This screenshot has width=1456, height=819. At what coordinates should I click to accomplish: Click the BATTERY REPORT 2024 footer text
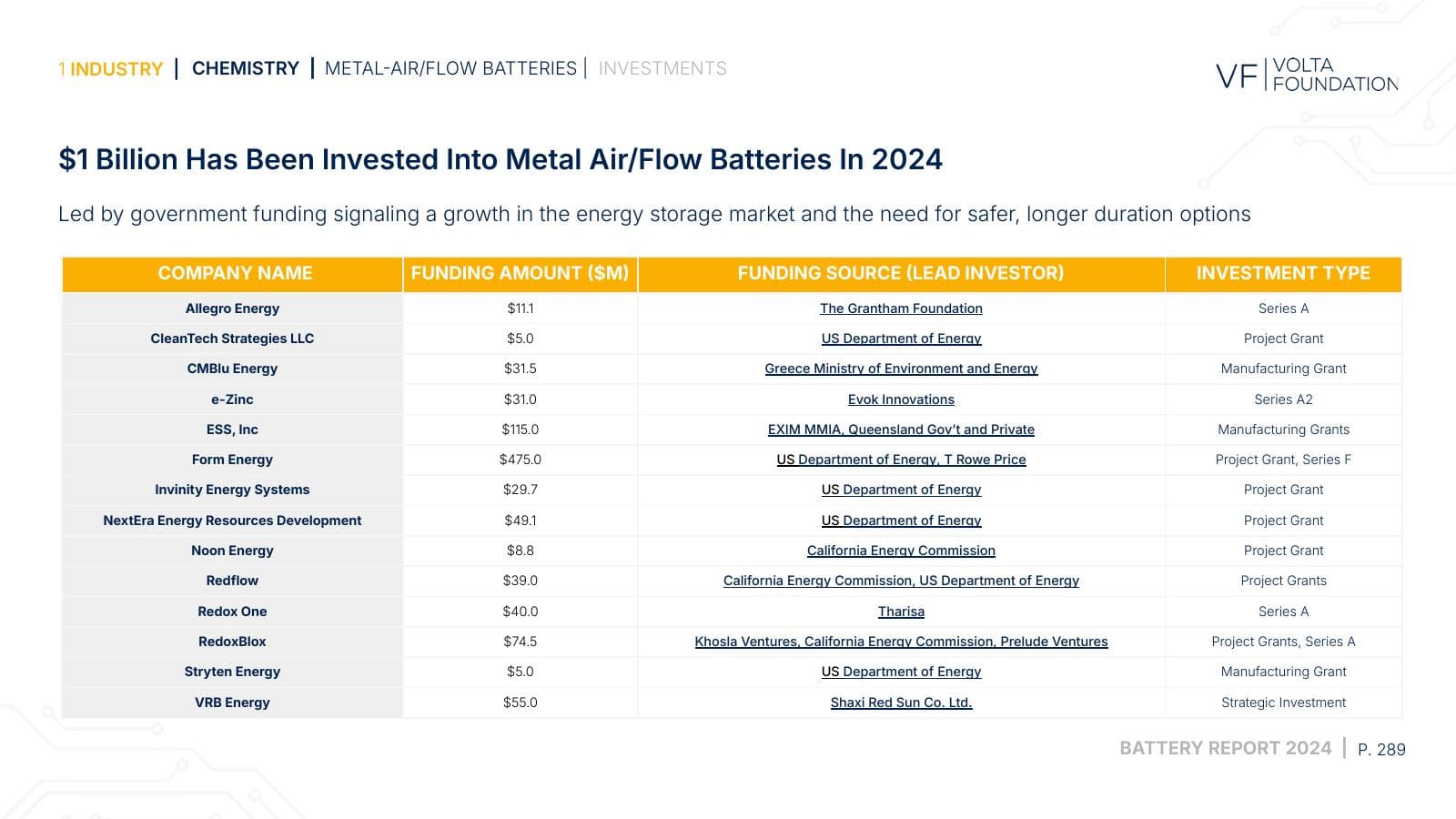click(1225, 748)
